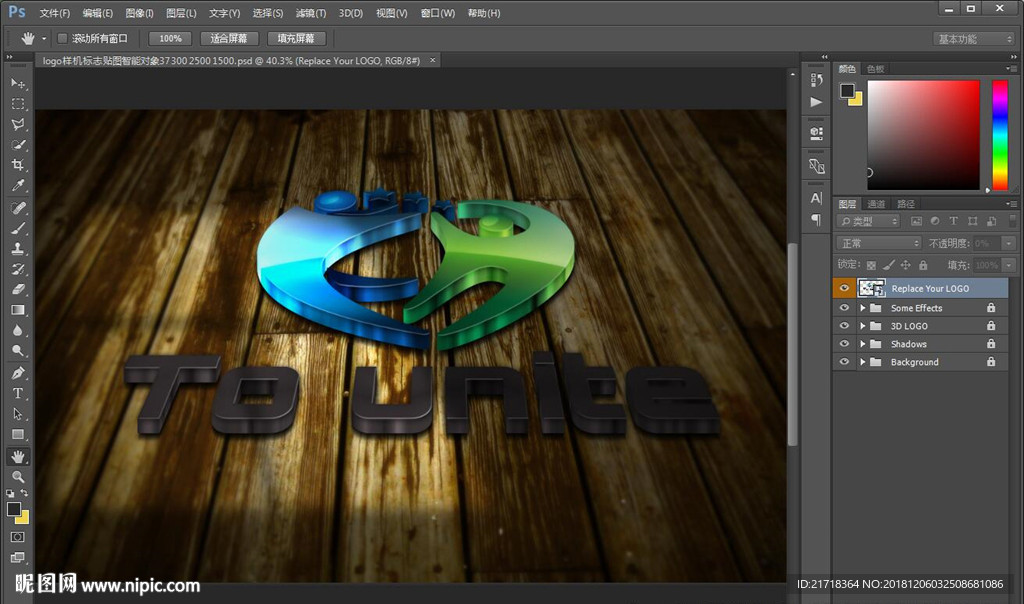1024x604 pixels.
Task: Open the fill slider dropdown arrow
Action: point(1009,265)
